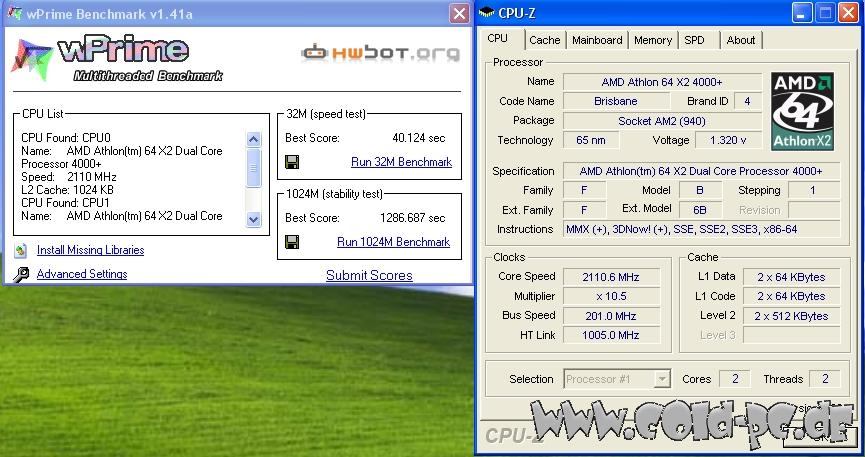Click the Install Missing Libraries icon
The width and height of the screenshot is (865, 457).
click(20, 251)
